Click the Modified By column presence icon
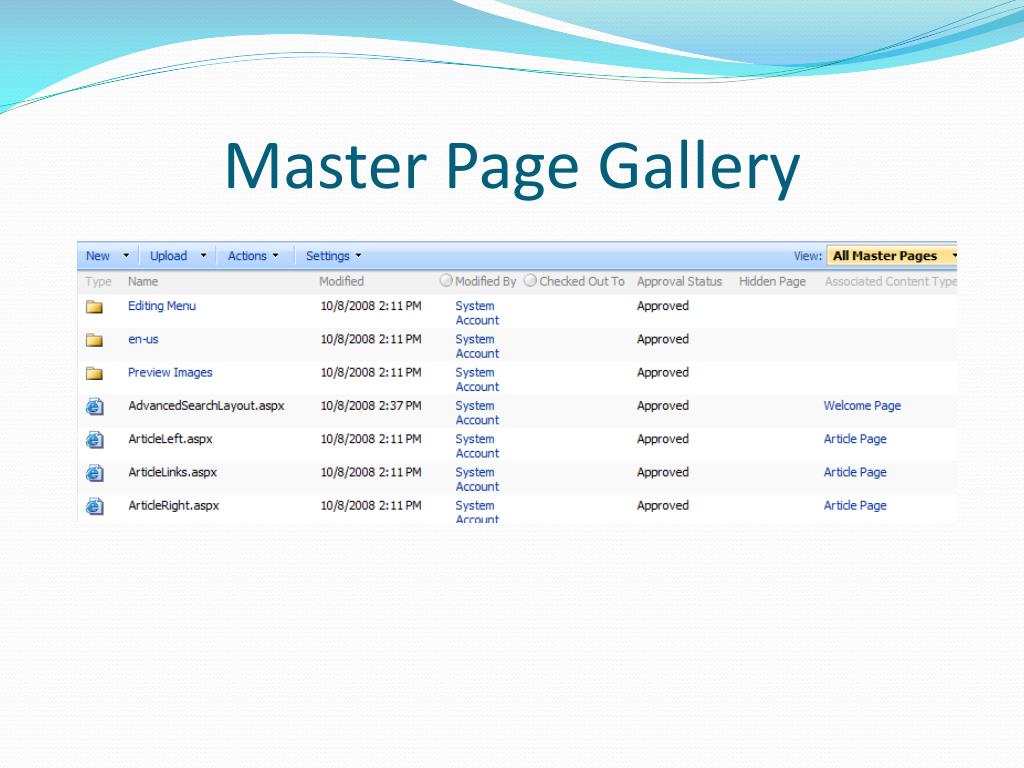The width and height of the screenshot is (1024, 768). [446, 281]
